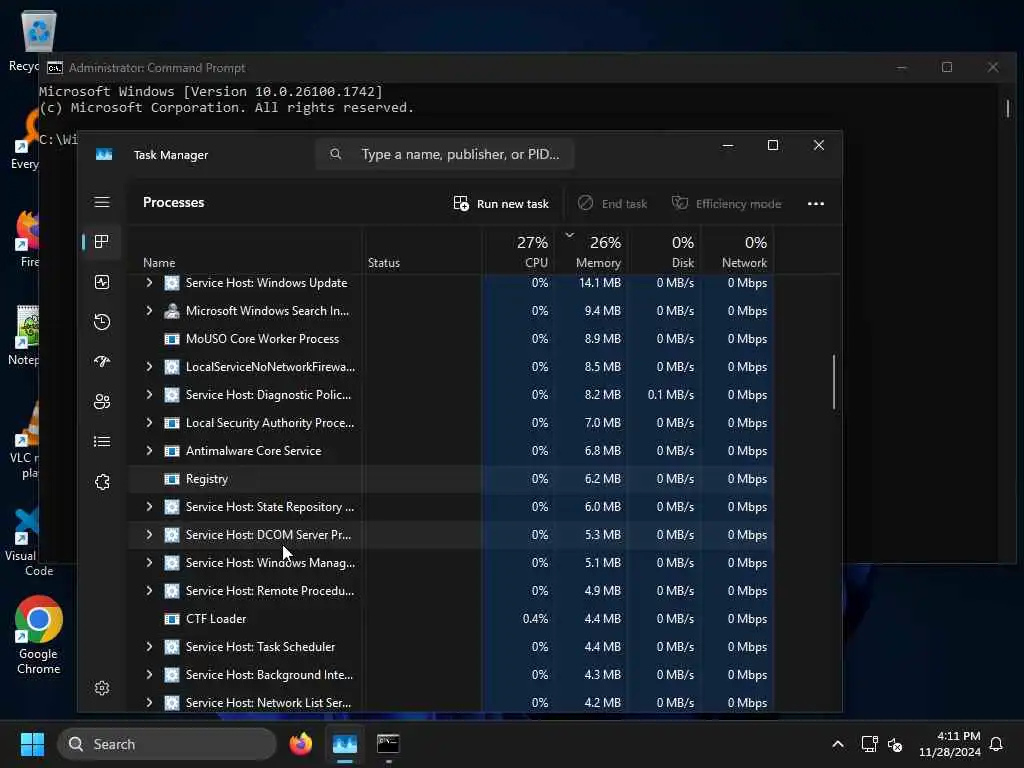Click the muted volume tray icon
The height and width of the screenshot is (768, 1024).
(895, 744)
